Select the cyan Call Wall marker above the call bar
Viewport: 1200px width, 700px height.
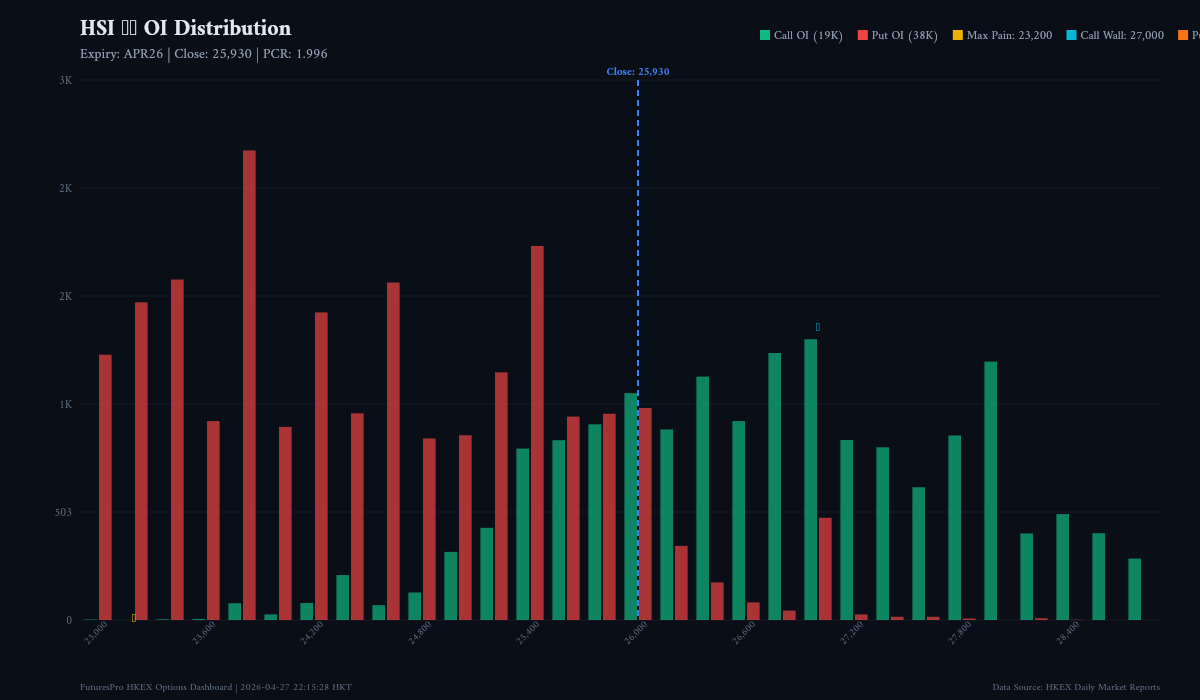(x=817, y=325)
